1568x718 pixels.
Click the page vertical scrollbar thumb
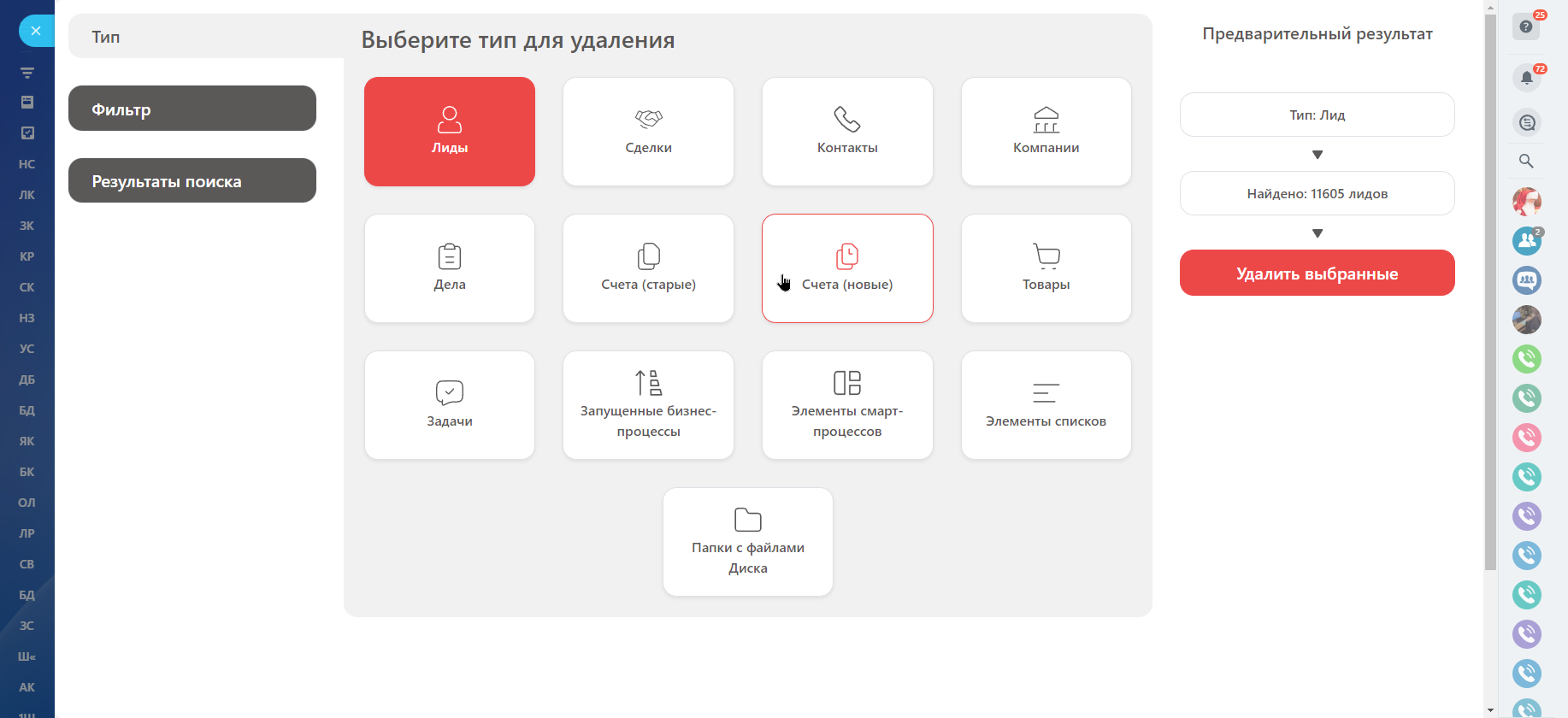coord(1490,292)
